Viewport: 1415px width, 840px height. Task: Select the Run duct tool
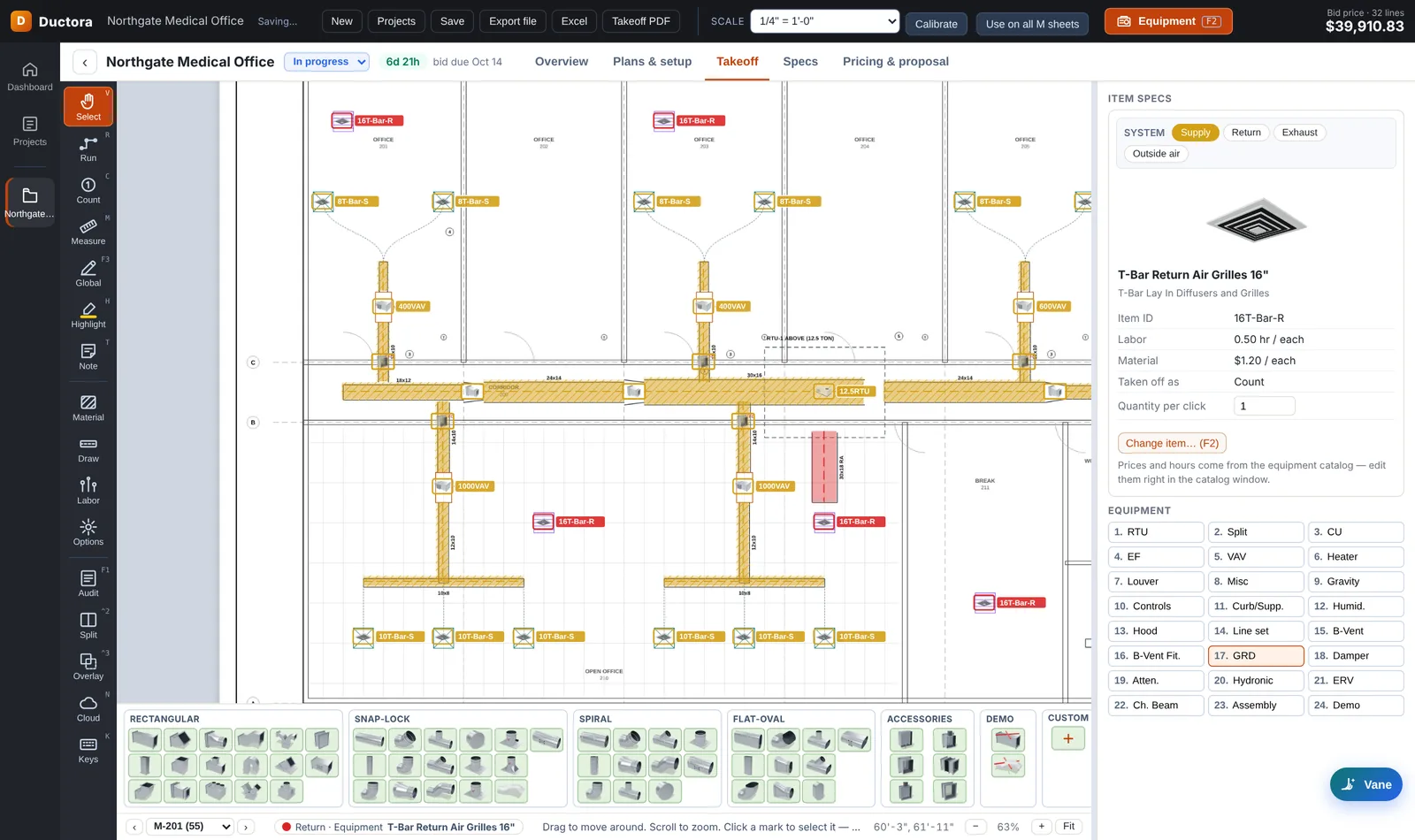click(88, 149)
